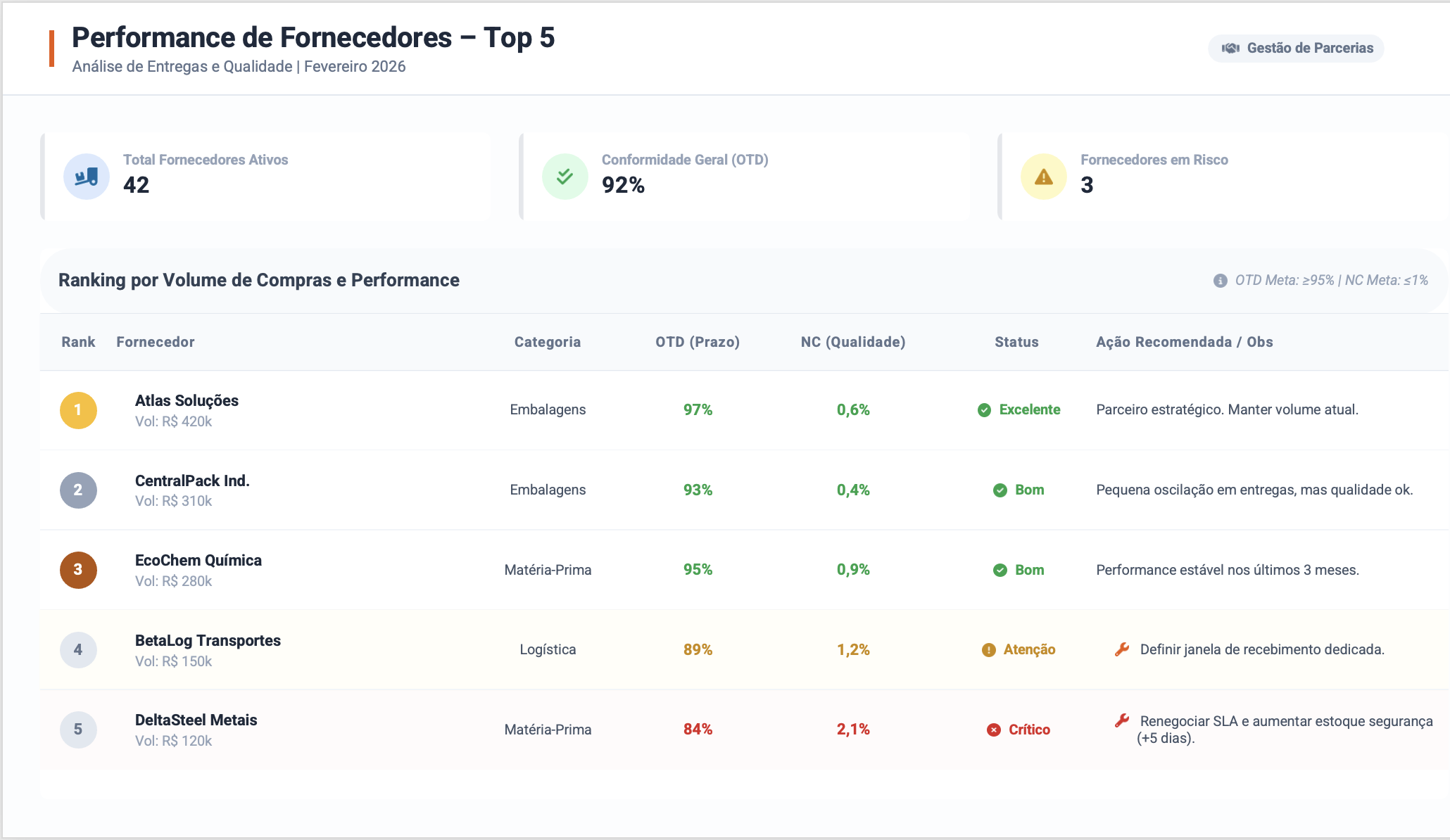Click the green Excelente status check icon

click(x=985, y=410)
